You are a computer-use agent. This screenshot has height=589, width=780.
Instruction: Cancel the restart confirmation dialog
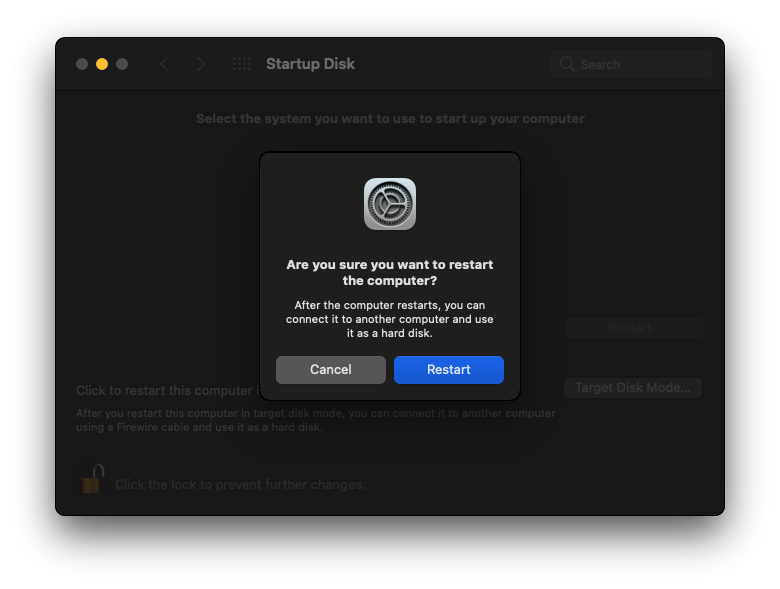tap(330, 370)
